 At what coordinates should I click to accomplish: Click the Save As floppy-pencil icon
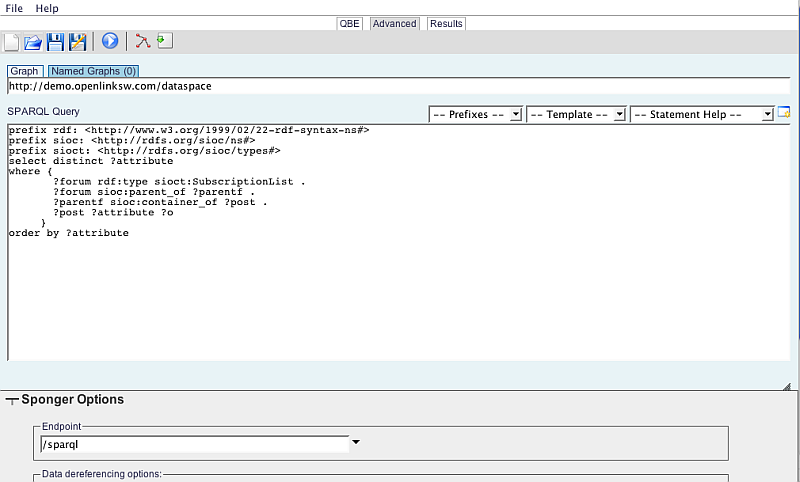pyautogui.click(x=78, y=42)
